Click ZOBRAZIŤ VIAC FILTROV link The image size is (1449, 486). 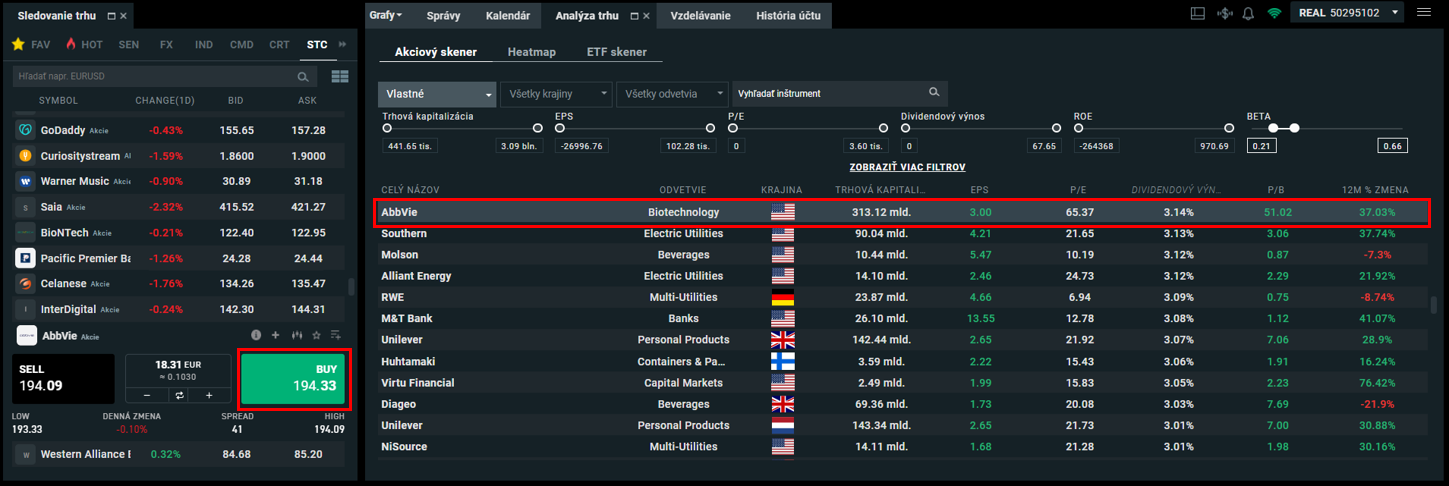(906, 167)
